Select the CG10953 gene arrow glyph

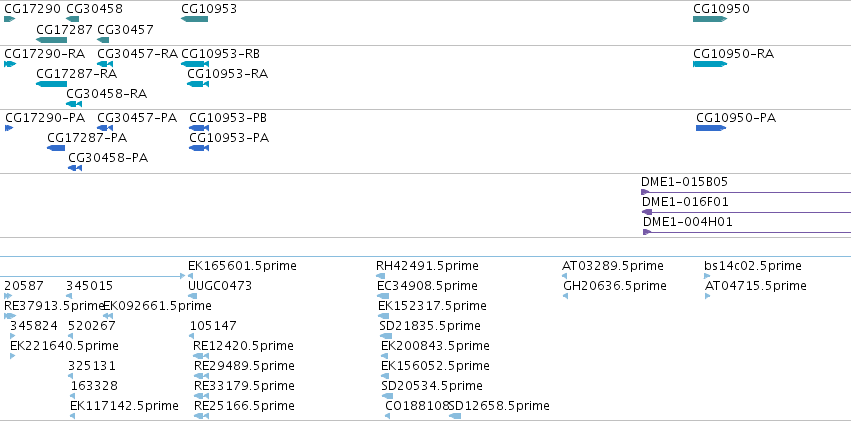point(194,19)
